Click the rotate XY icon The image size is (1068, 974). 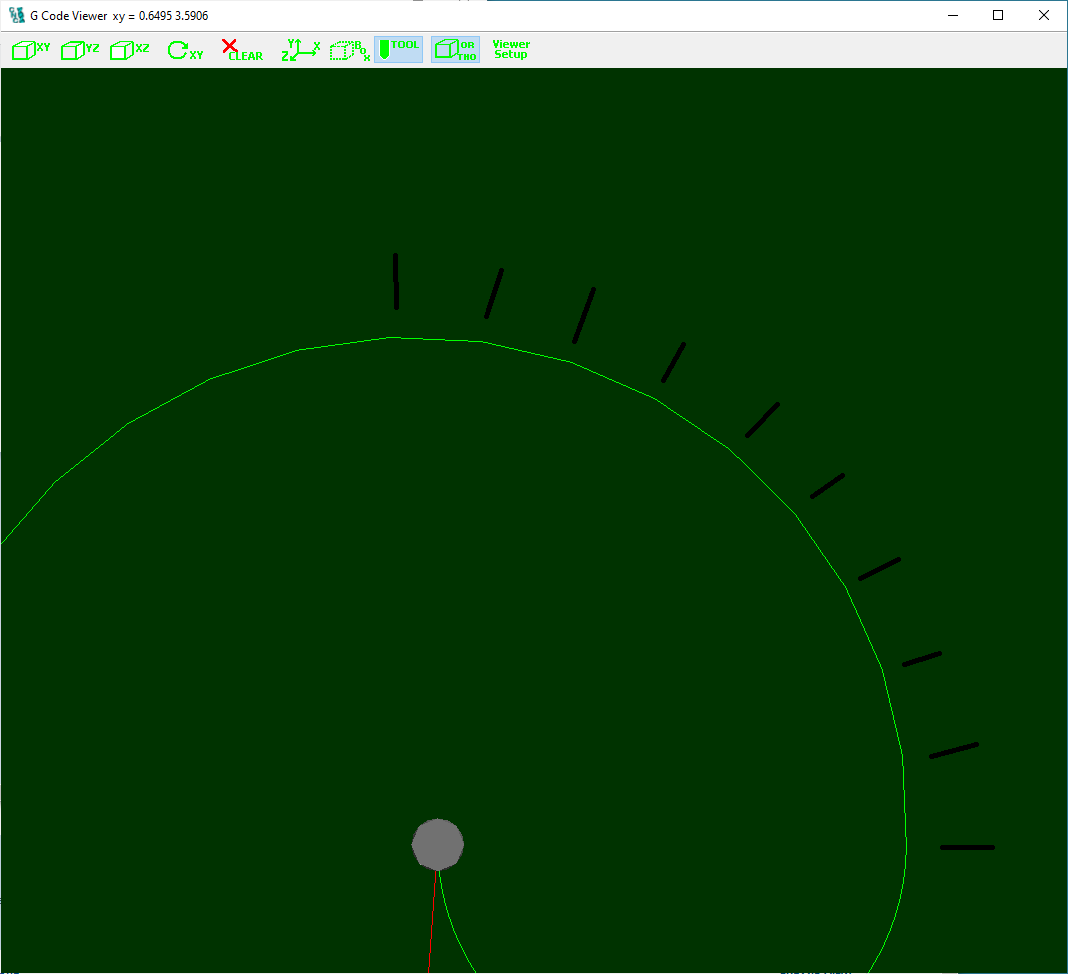tap(184, 50)
